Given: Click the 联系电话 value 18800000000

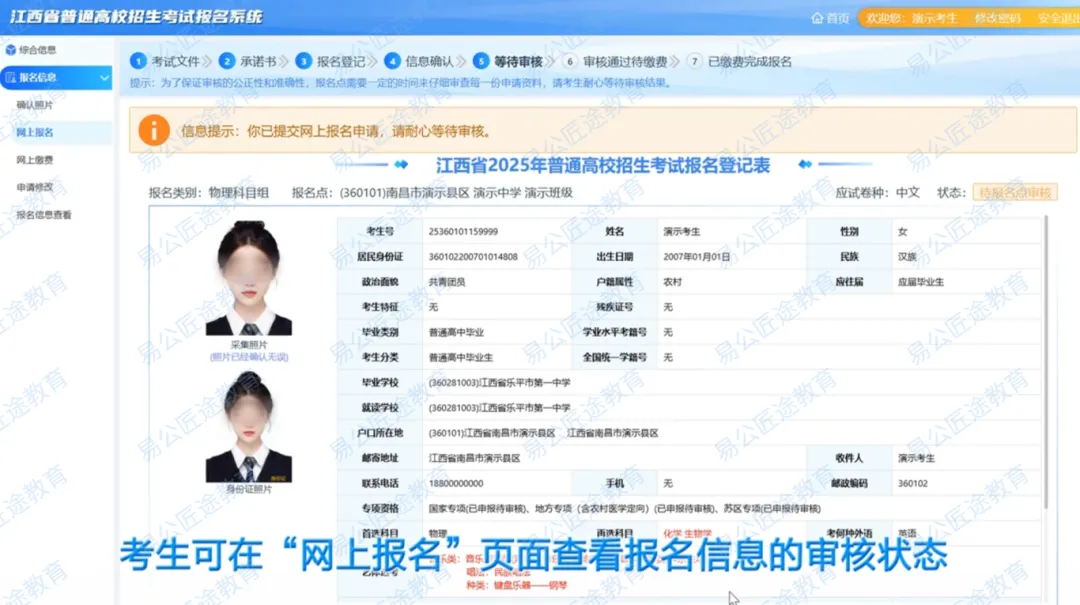Looking at the screenshot, I should [456, 483].
